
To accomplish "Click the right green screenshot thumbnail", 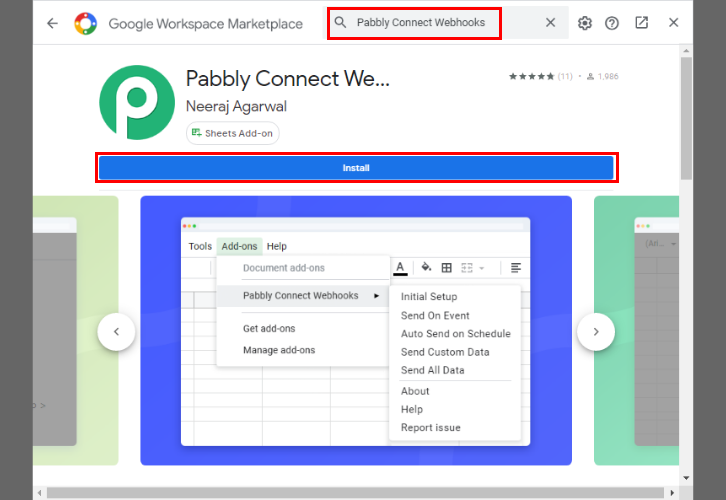I will pos(637,331).
